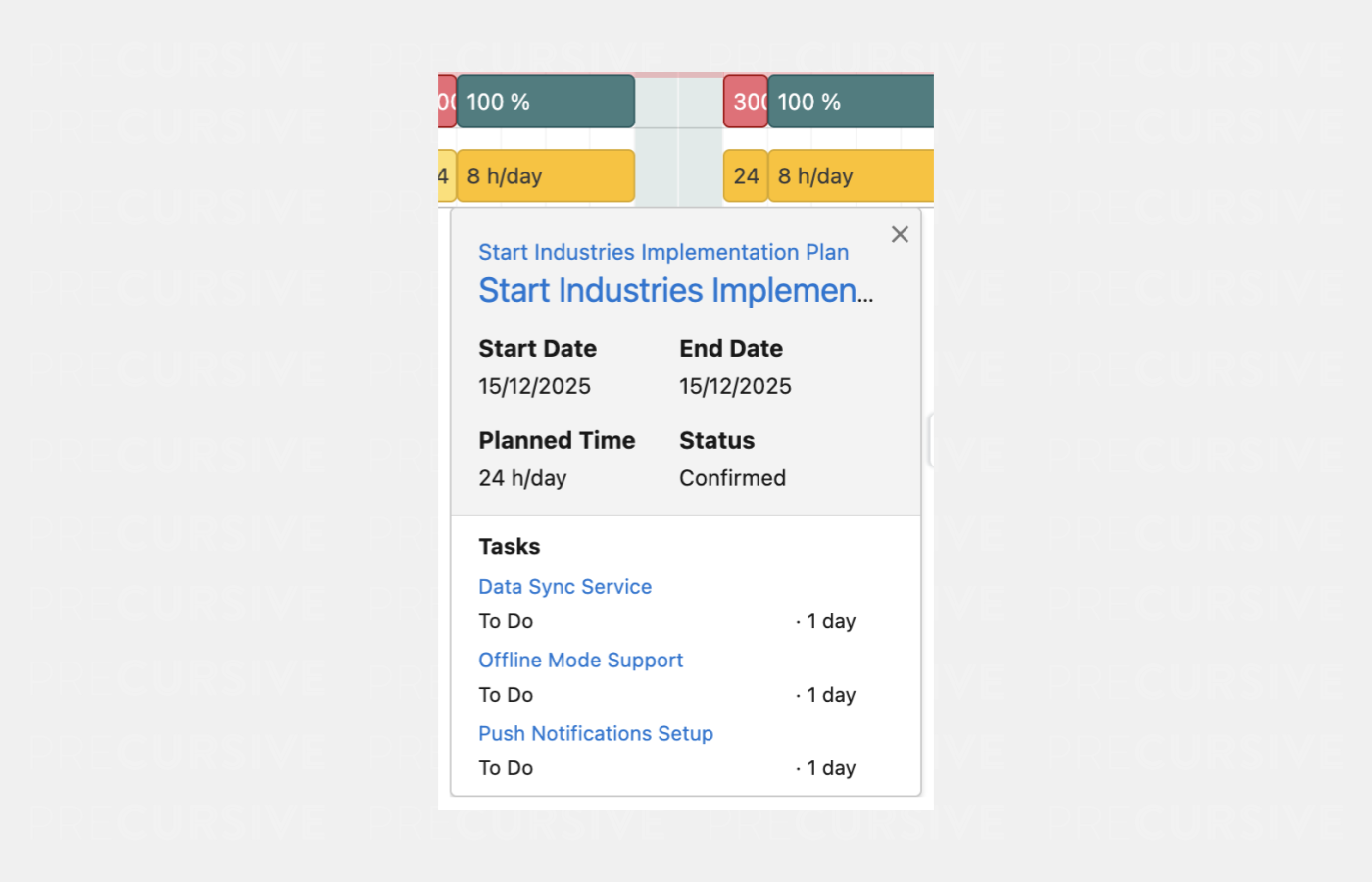
Task: Select the right teal 100 % bar
Action: pyautogui.click(x=850, y=102)
